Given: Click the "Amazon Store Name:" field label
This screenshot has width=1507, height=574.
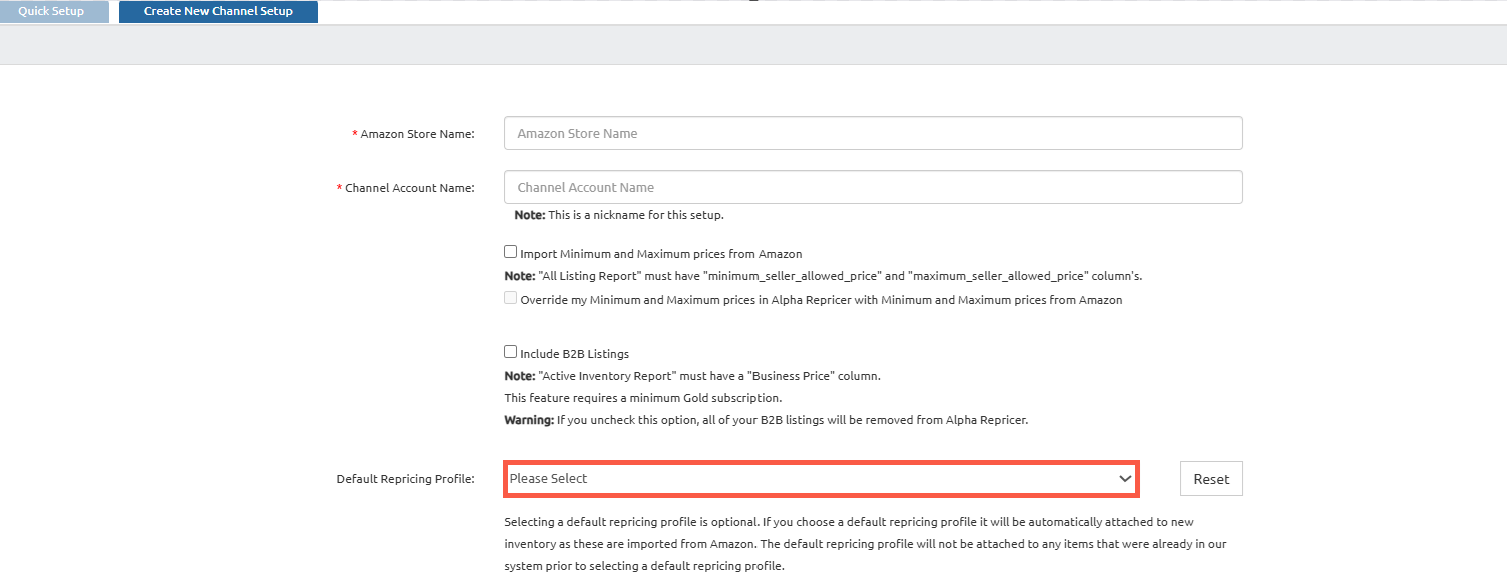Looking at the screenshot, I should (417, 134).
